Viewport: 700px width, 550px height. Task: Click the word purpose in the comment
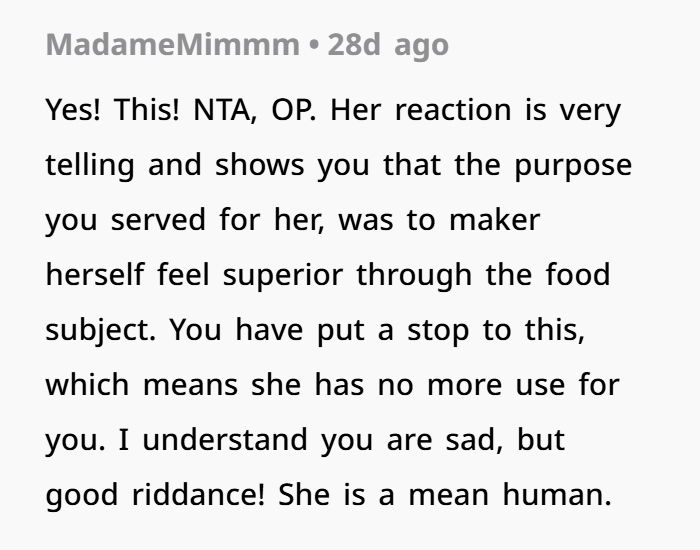pyautogui.click(x=573, y=166)
